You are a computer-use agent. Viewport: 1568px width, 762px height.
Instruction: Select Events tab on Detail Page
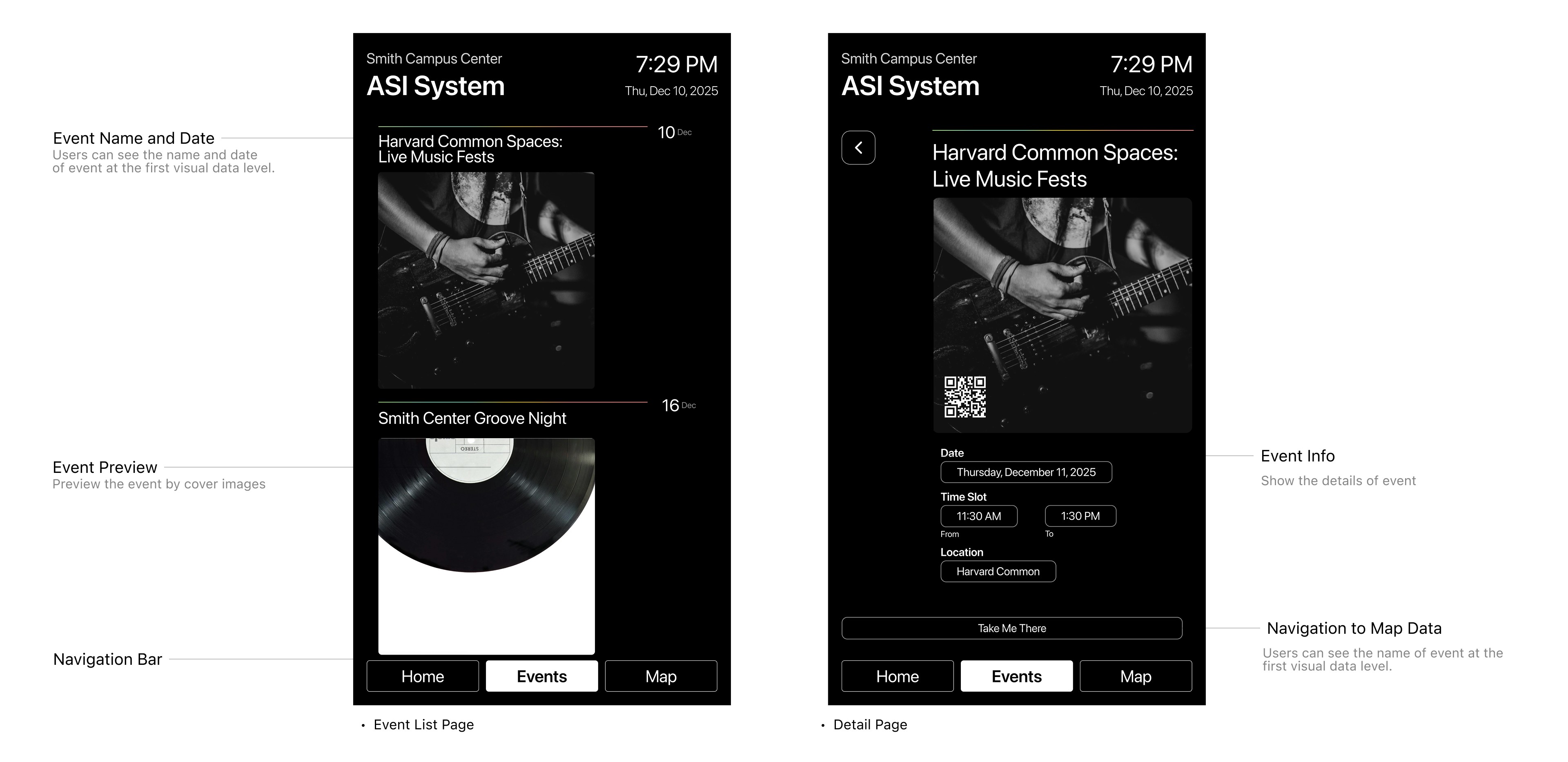tap(1016, 676)
